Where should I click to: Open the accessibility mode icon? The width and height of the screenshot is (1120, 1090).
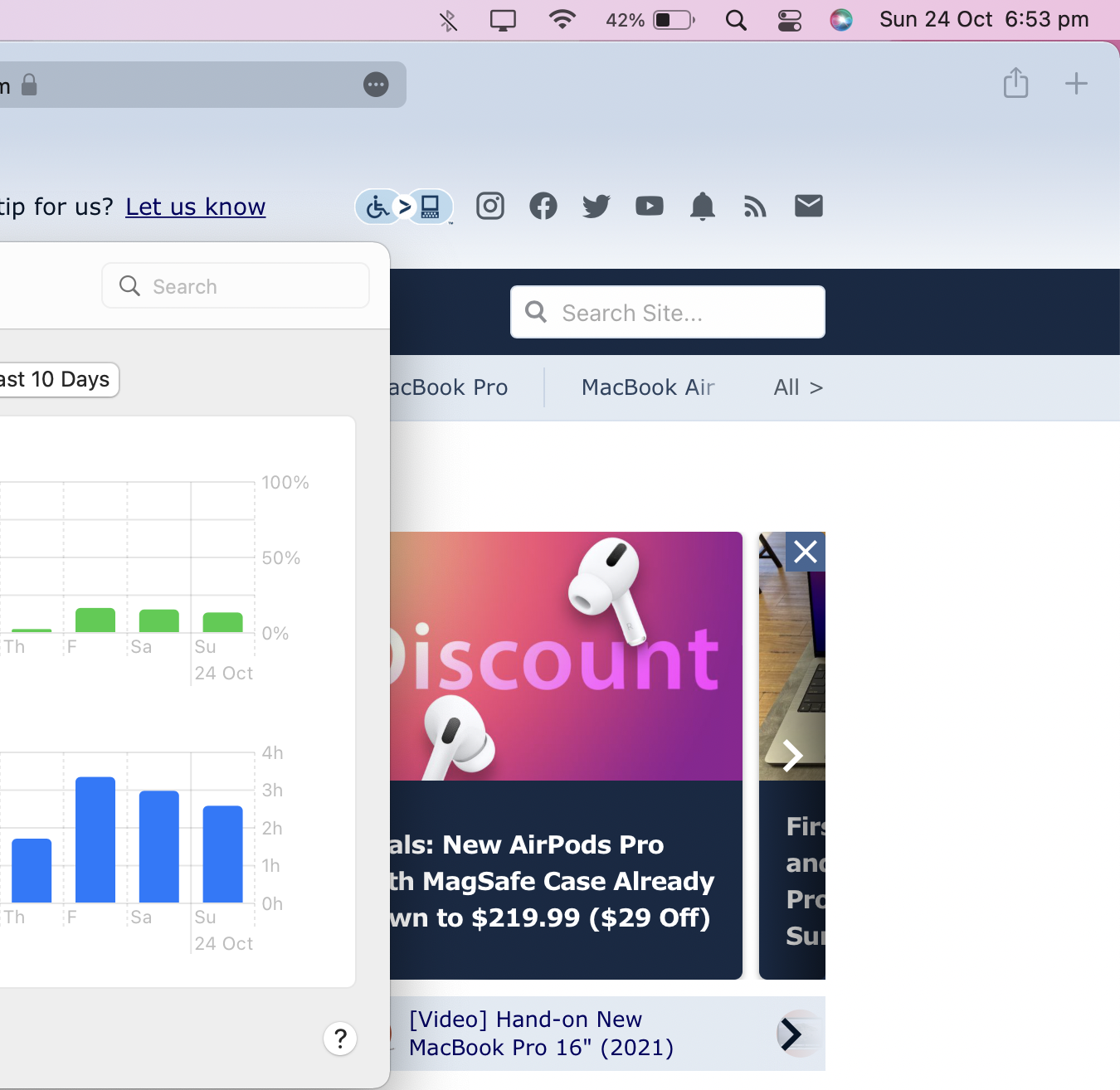tap(404, 207)
